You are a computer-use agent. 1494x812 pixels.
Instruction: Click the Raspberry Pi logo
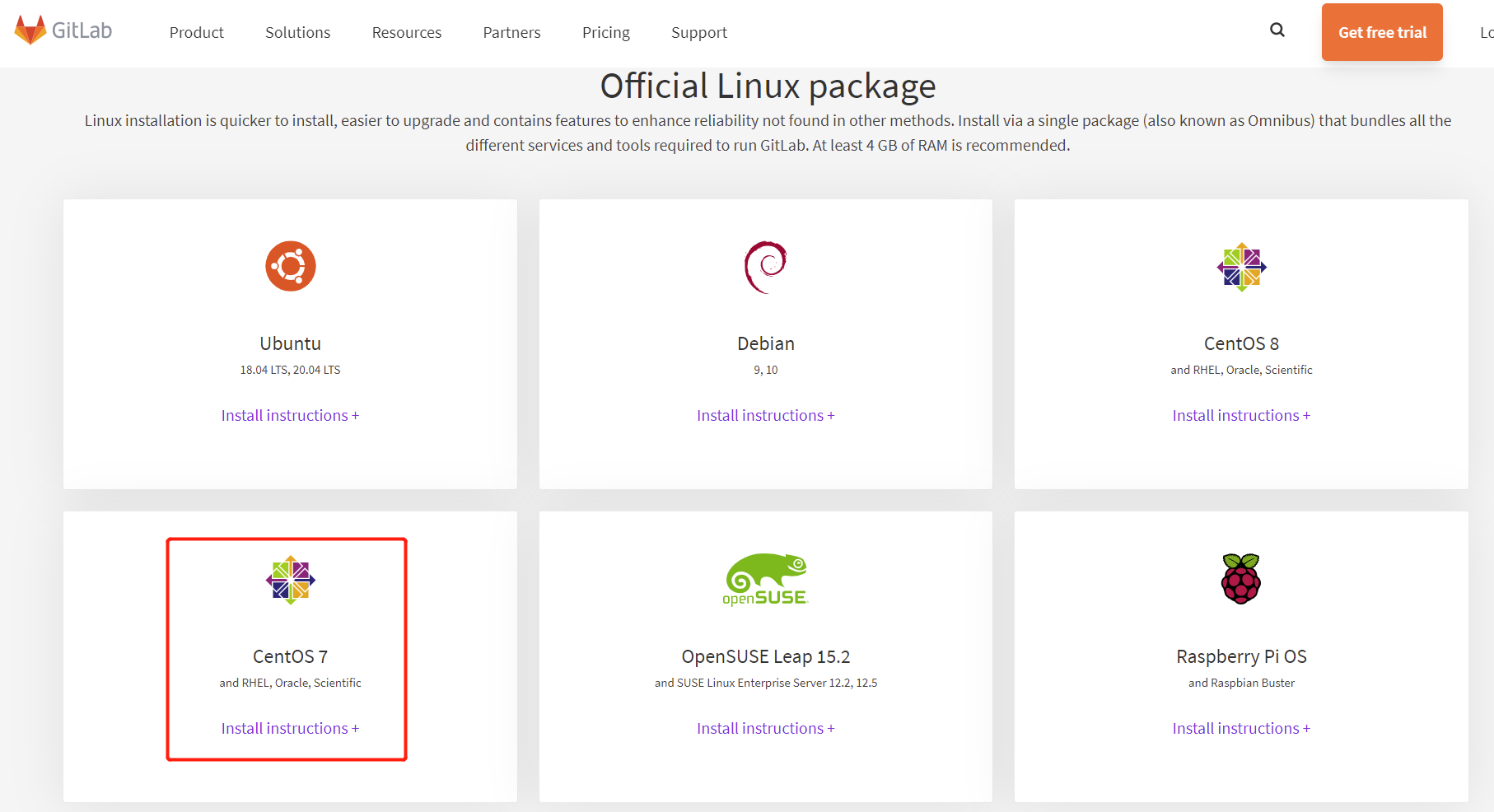point(1241,579)
